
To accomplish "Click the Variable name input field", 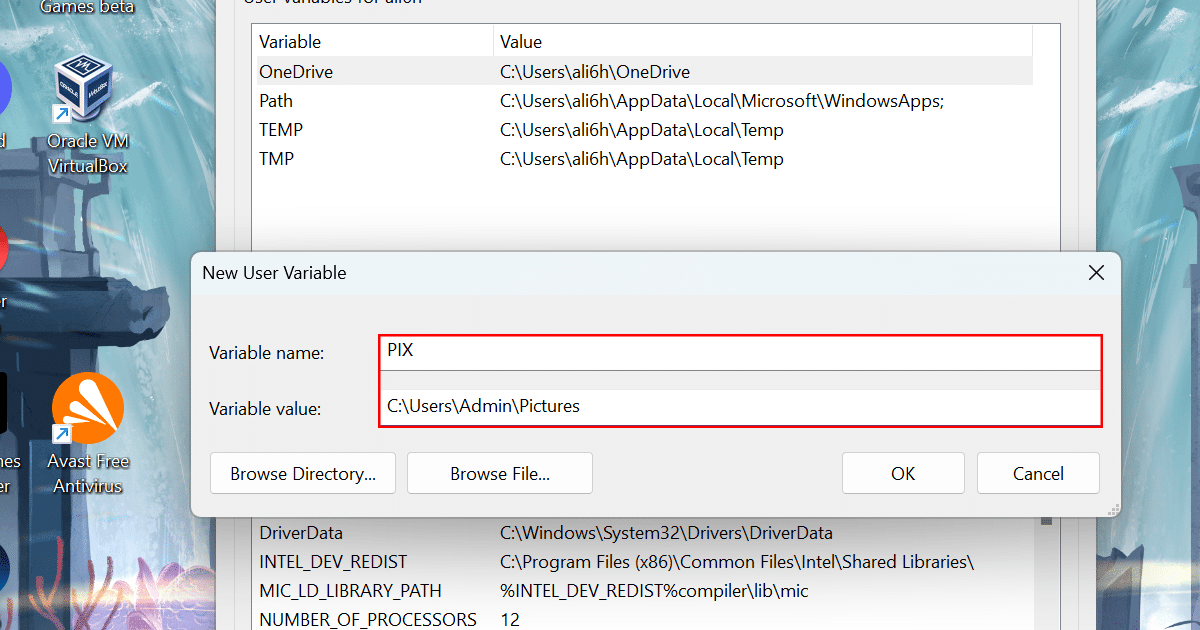I will click(x=740, y=352).
